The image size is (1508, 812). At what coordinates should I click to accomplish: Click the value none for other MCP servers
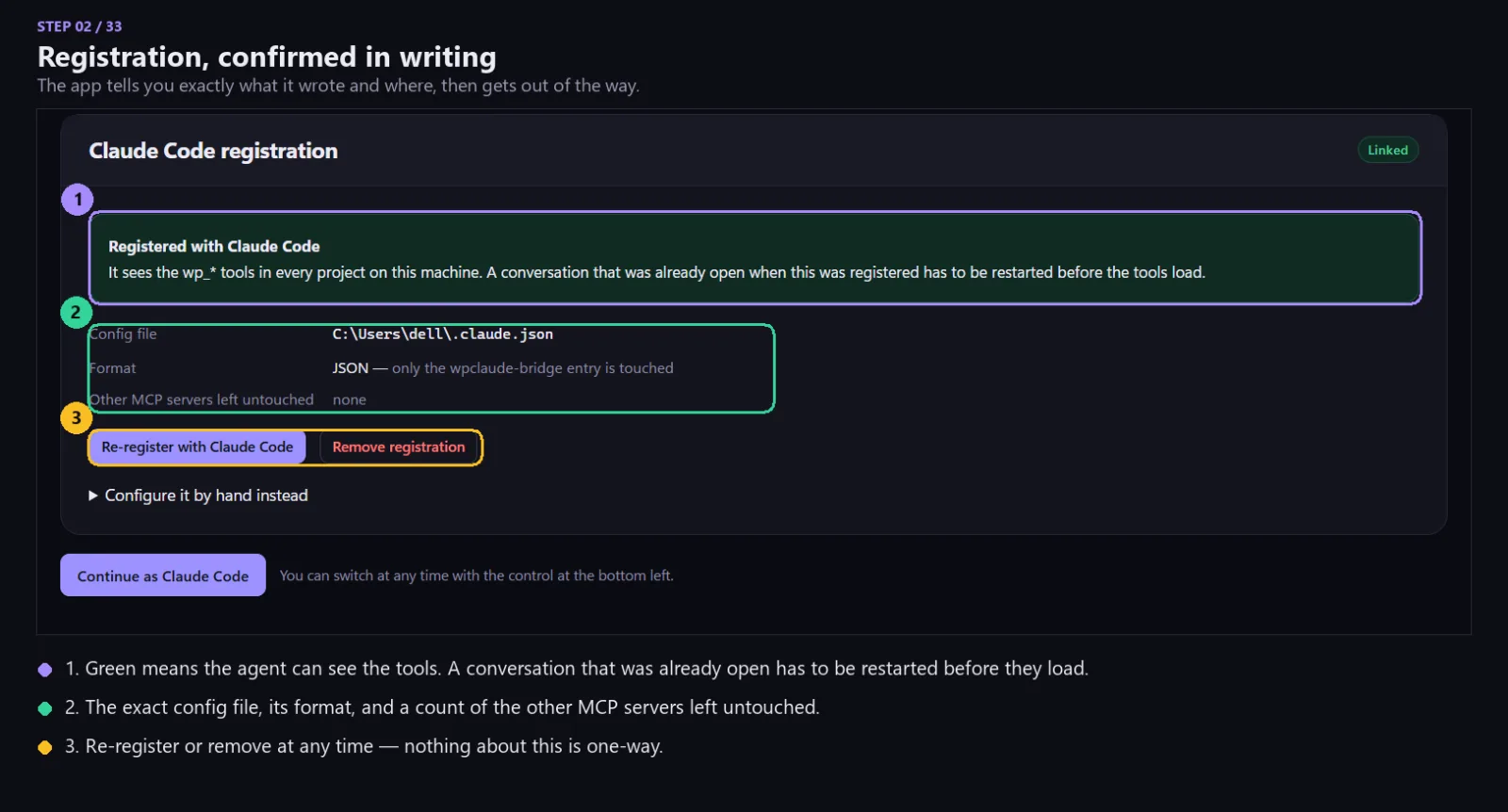click(x=350, y=399)
